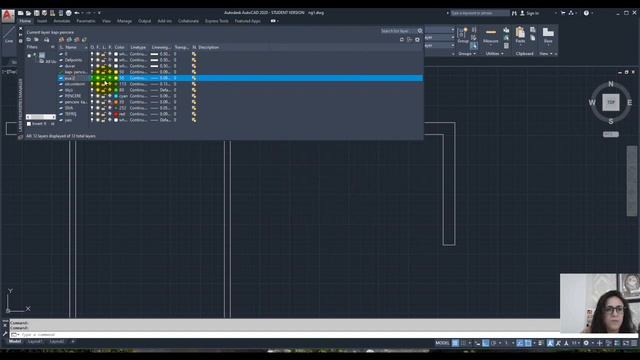The image size is (640, 360).
Task: Change red color swatch of TEFRİŞ layer
Action: click(x=116, y=114)
